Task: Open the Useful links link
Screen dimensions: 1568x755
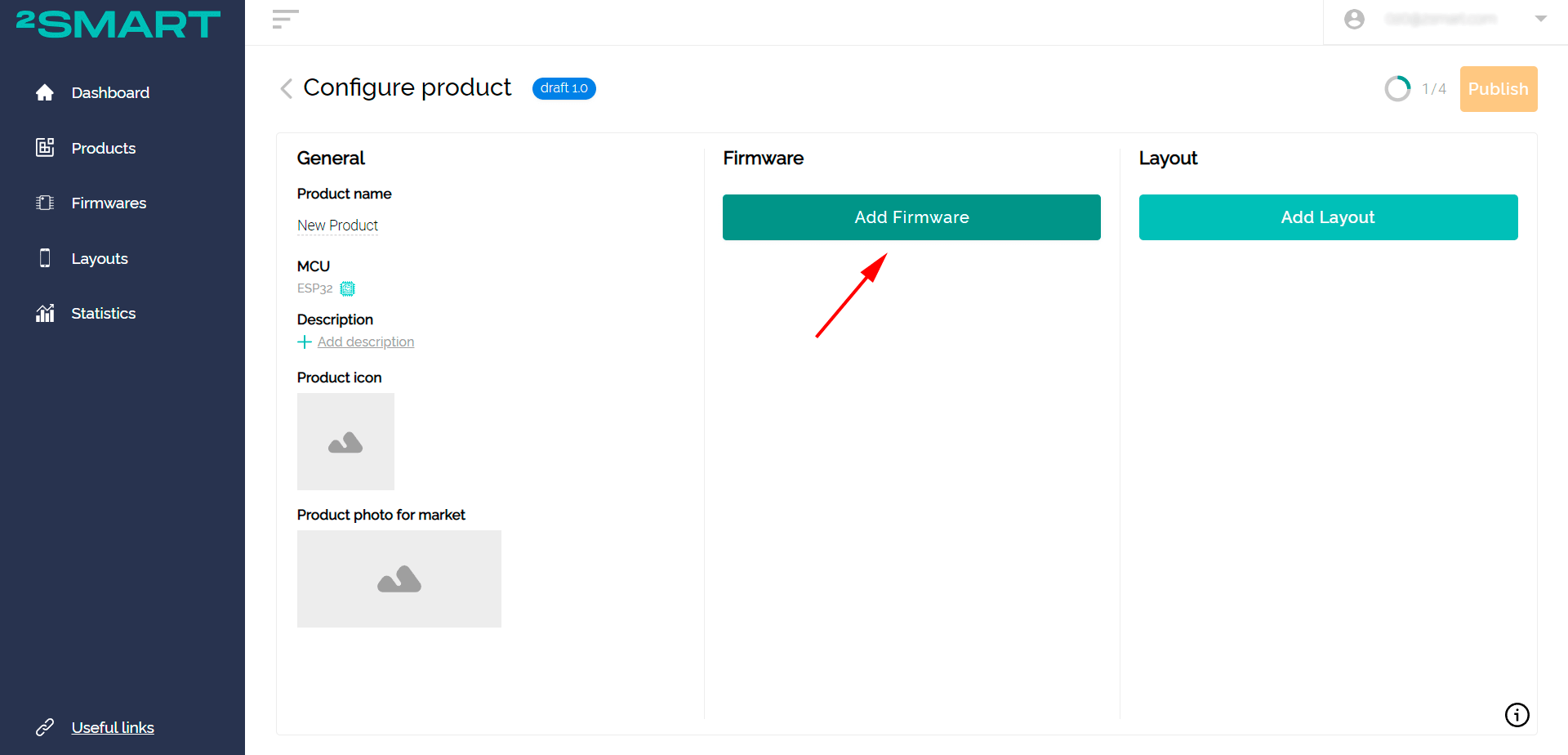Action: [x=113, y=727]
